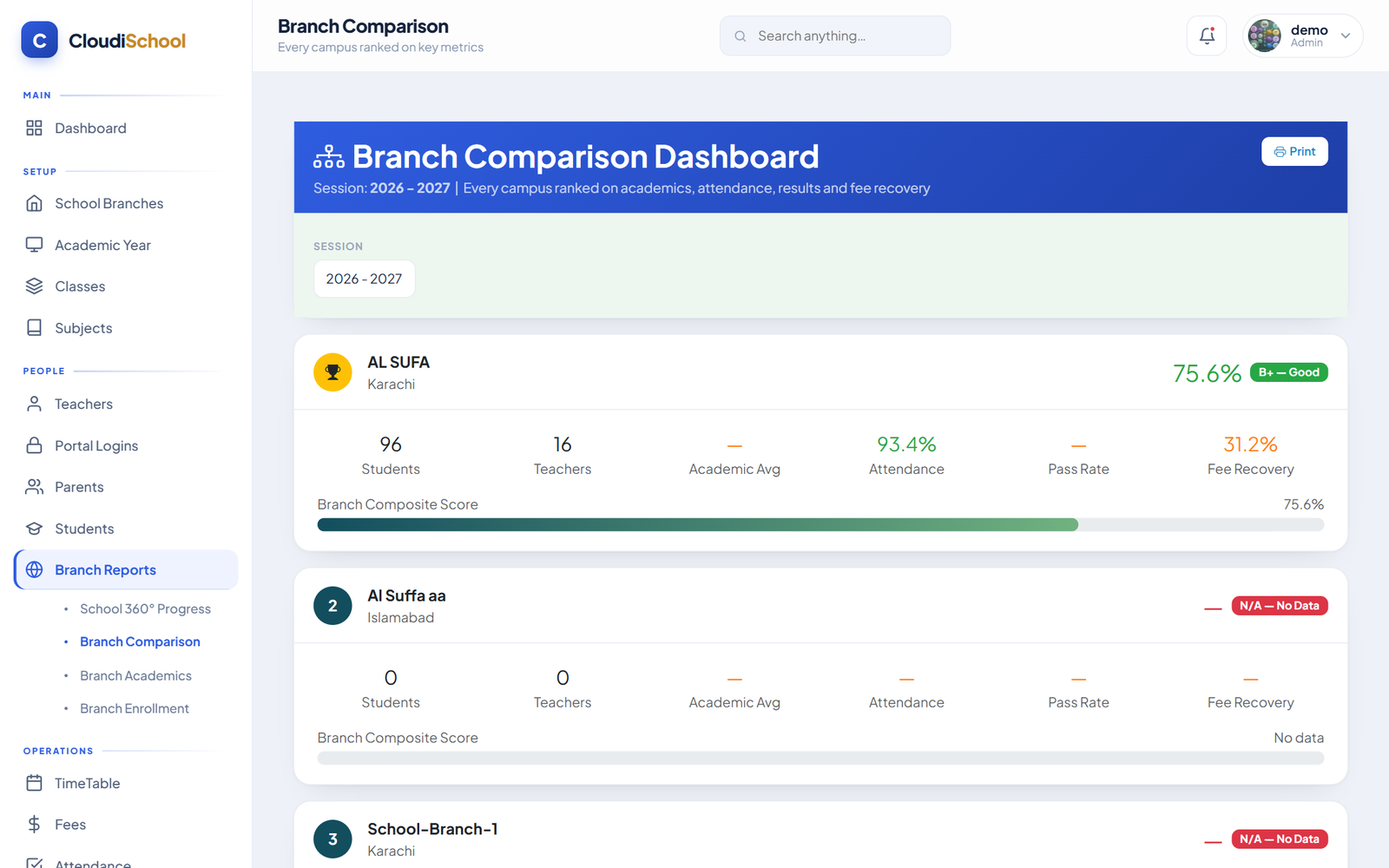Click the Teachers person icon
Viewport: 1389px width, 868px height.
coord(34,404)
